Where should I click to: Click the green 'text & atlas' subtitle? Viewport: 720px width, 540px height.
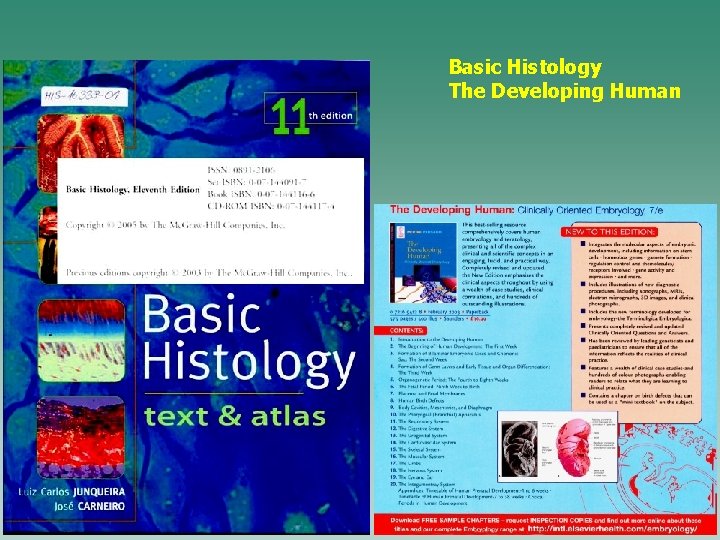point(235,416)
